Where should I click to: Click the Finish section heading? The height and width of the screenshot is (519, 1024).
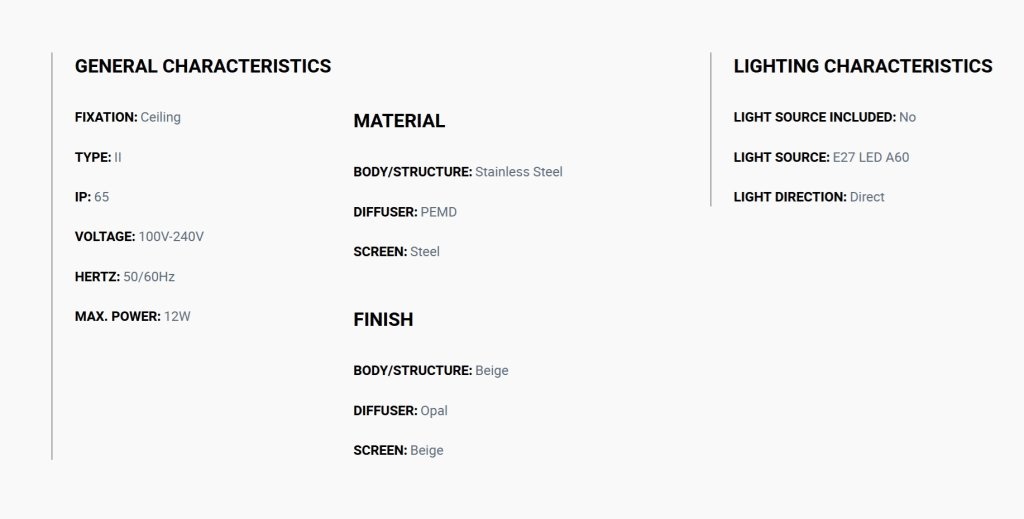(x=383, y=319)
